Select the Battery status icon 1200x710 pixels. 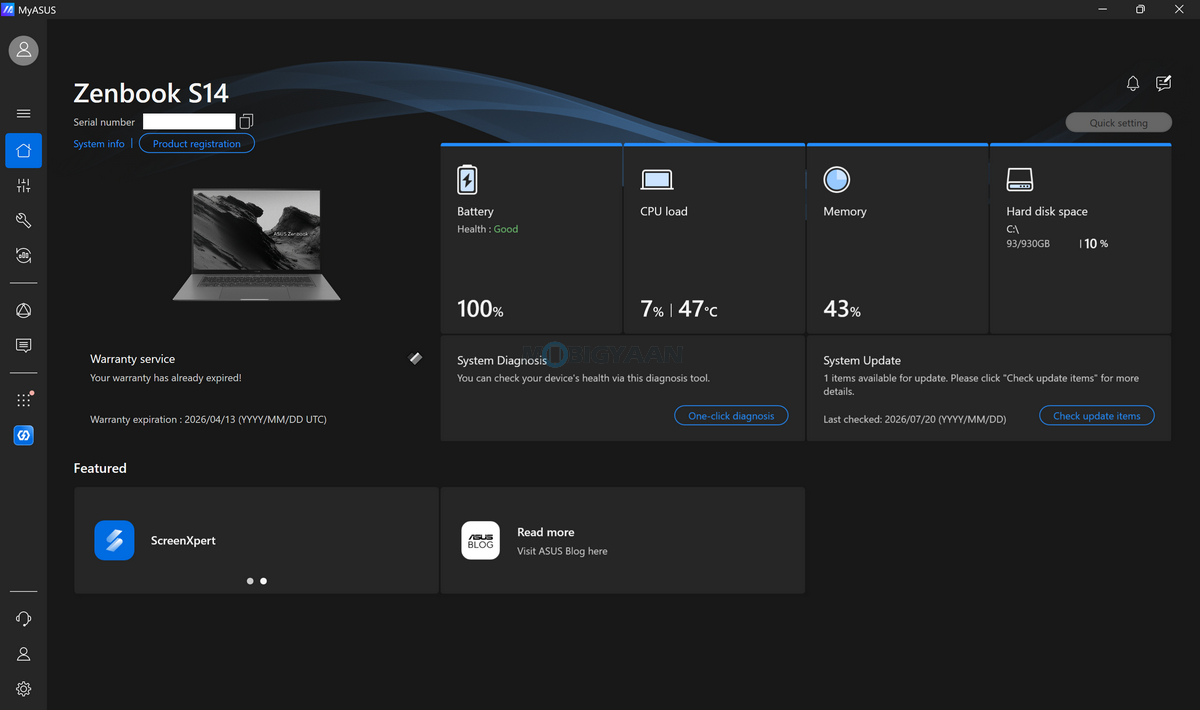point(467,180)
